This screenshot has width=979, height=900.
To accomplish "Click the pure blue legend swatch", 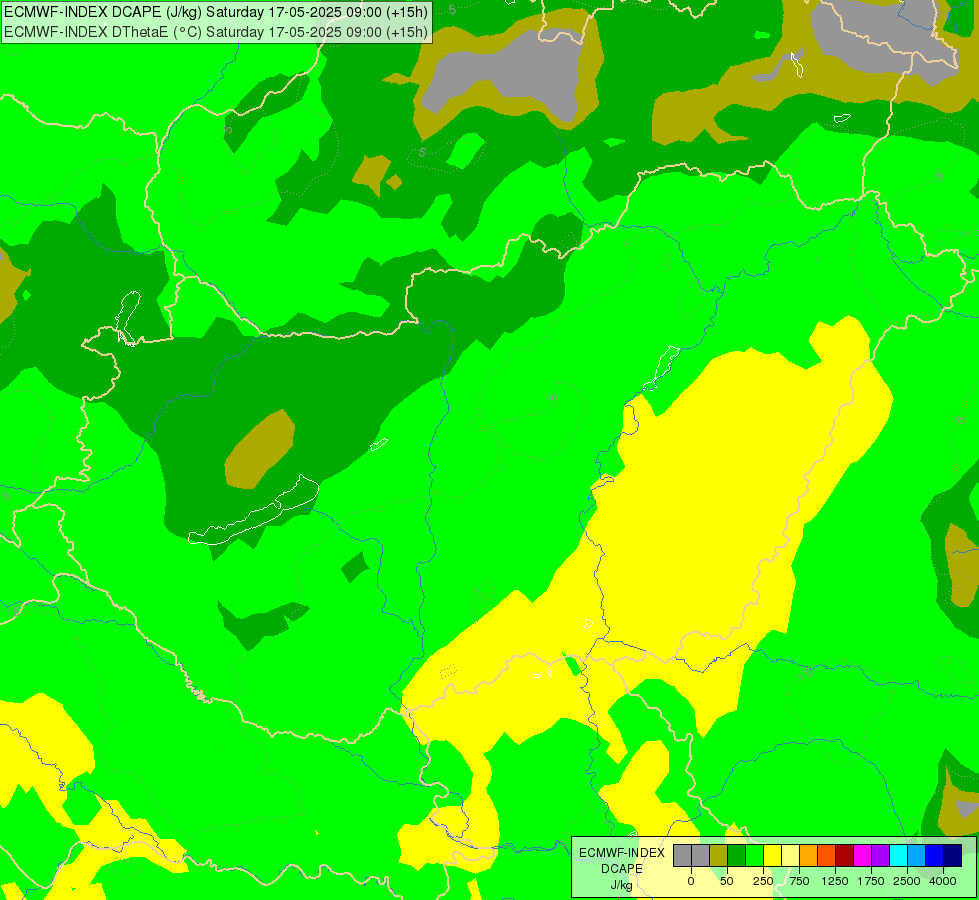I will [935, 856].
